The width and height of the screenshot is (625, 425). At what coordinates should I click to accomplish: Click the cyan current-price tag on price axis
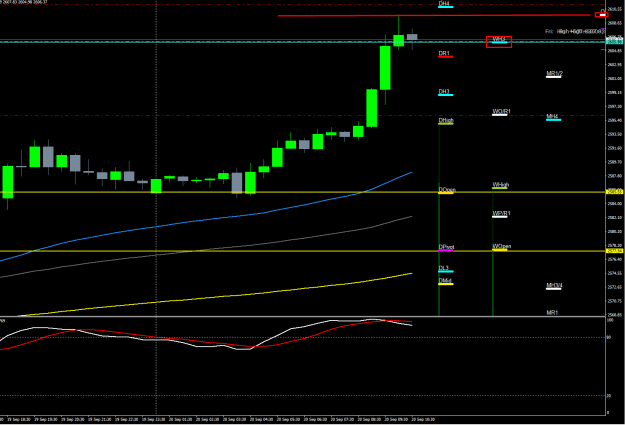pyautogui.click(x=614, y=41)
